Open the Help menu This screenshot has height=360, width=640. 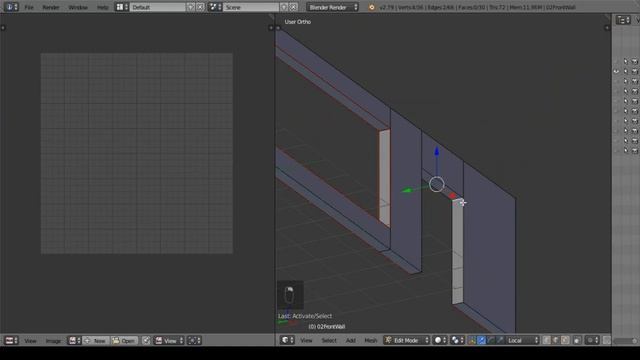(102, 7)
